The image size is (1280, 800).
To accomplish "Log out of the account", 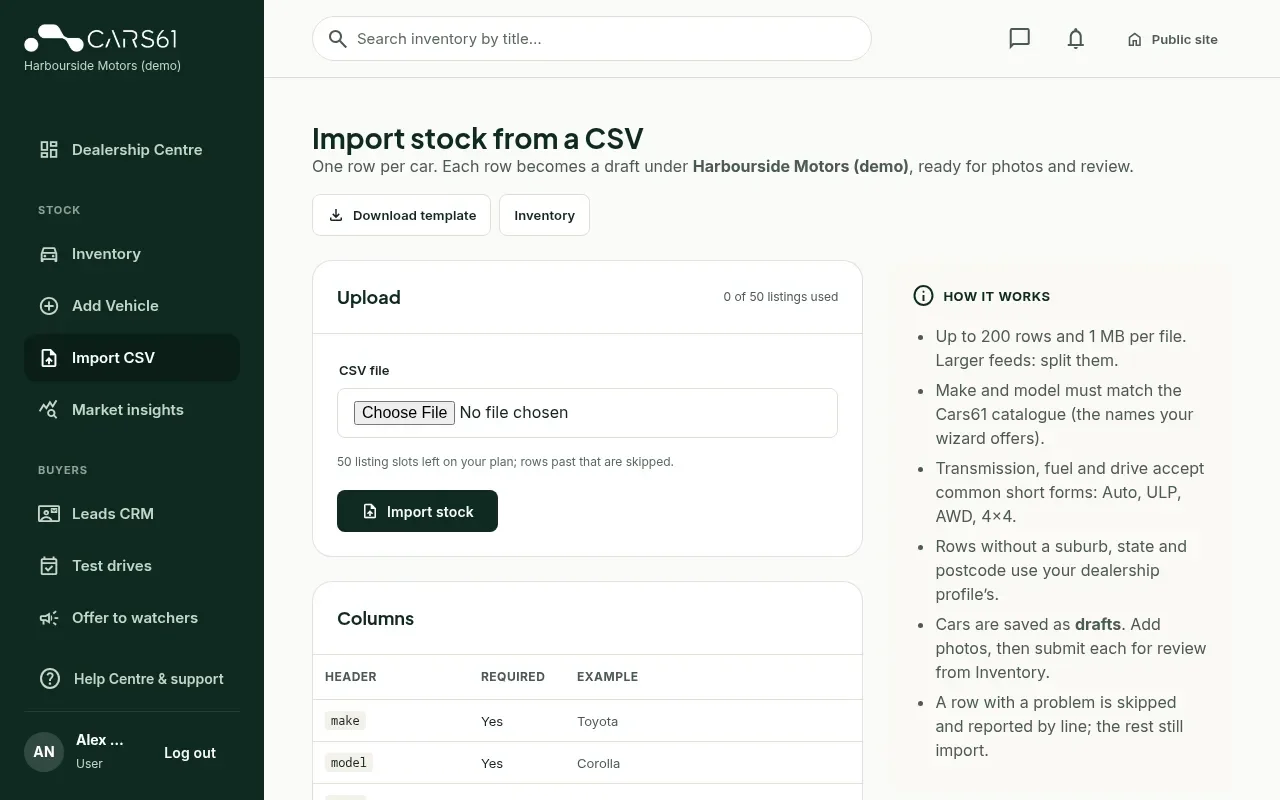I will 190,753.
